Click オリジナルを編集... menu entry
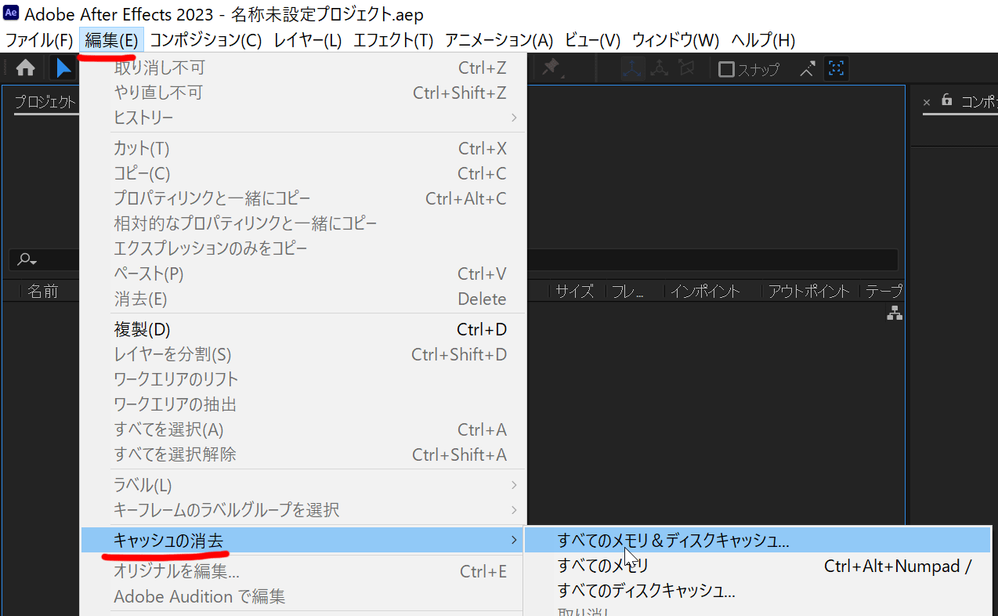 tap(304, 571)
